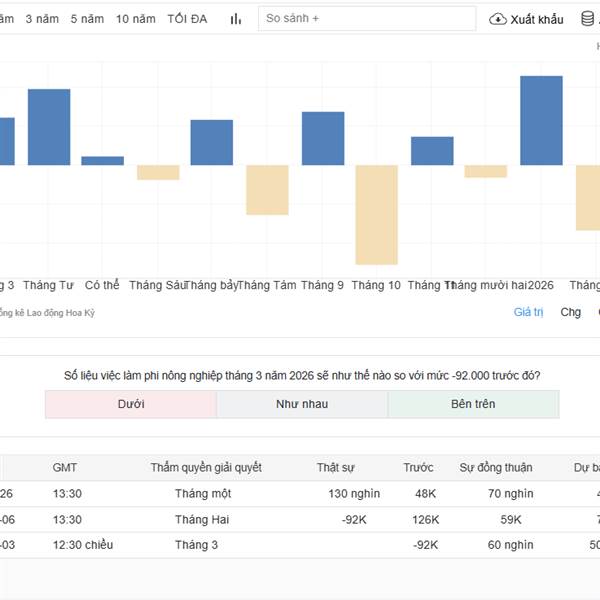Open the chart type bar icon
600x600 pixels.
tap(236, 19)
